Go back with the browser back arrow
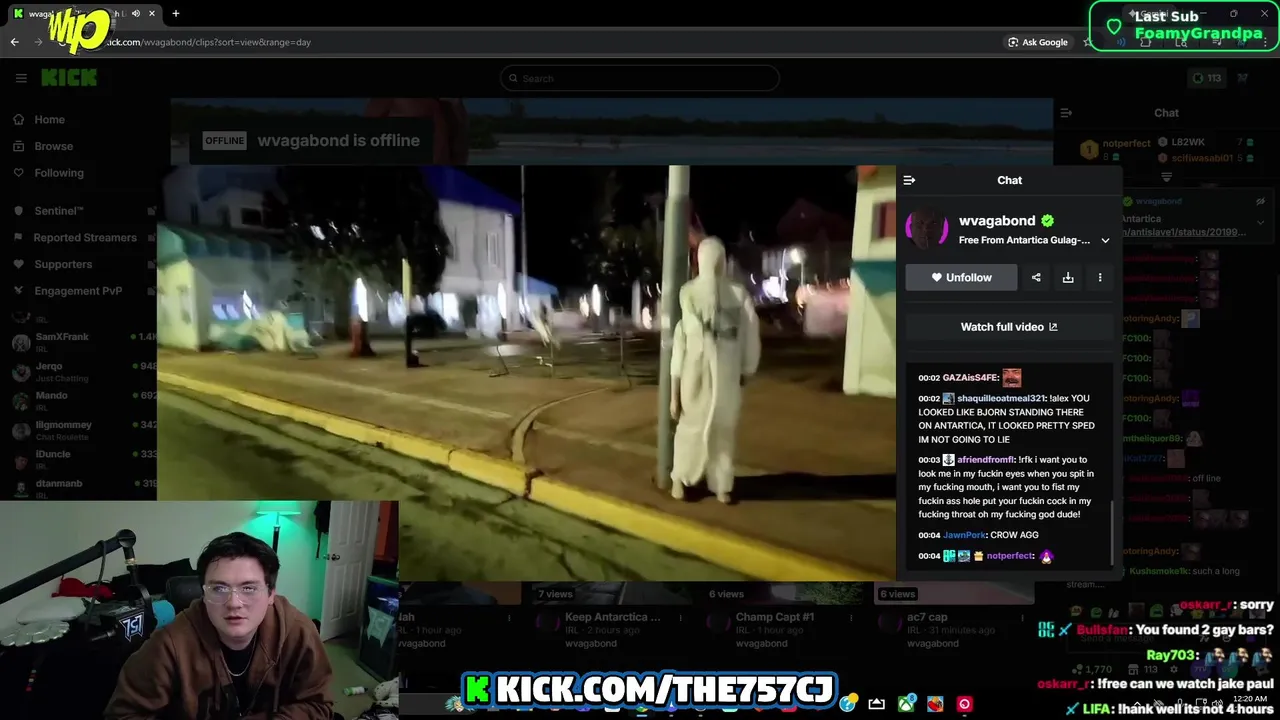Image resolution: width=1280 pixels, height=720 pixels. [14, 42]
